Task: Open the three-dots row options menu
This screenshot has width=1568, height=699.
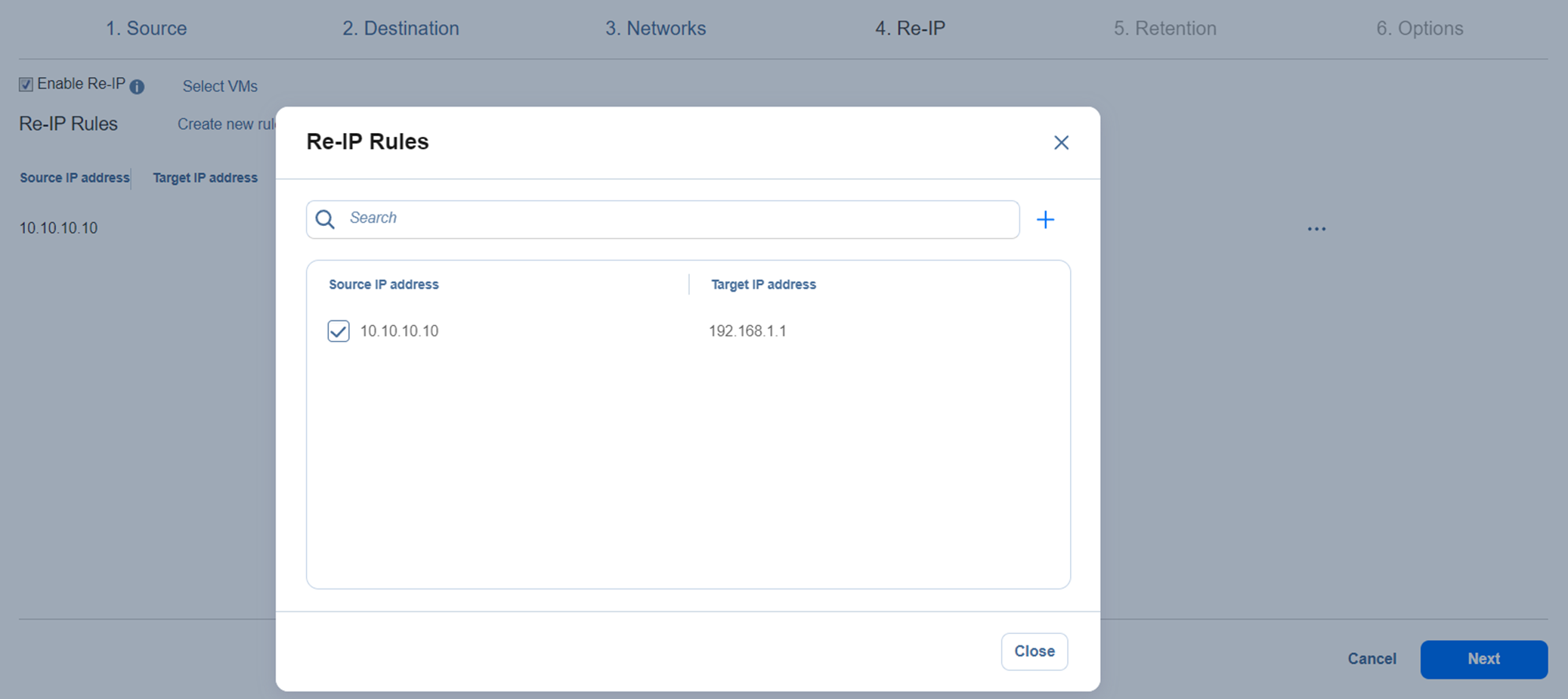Action: tap(1316, 229)
